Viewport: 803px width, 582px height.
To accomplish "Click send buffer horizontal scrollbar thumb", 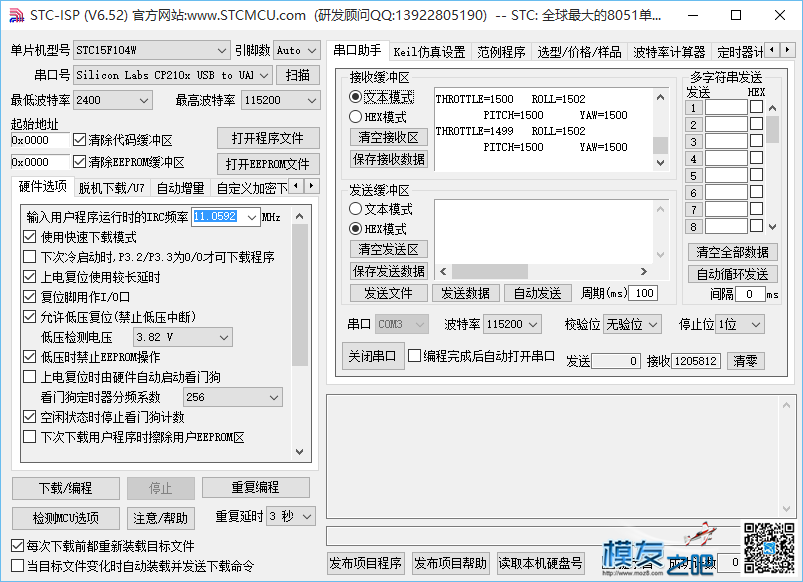I will [490, 272].
